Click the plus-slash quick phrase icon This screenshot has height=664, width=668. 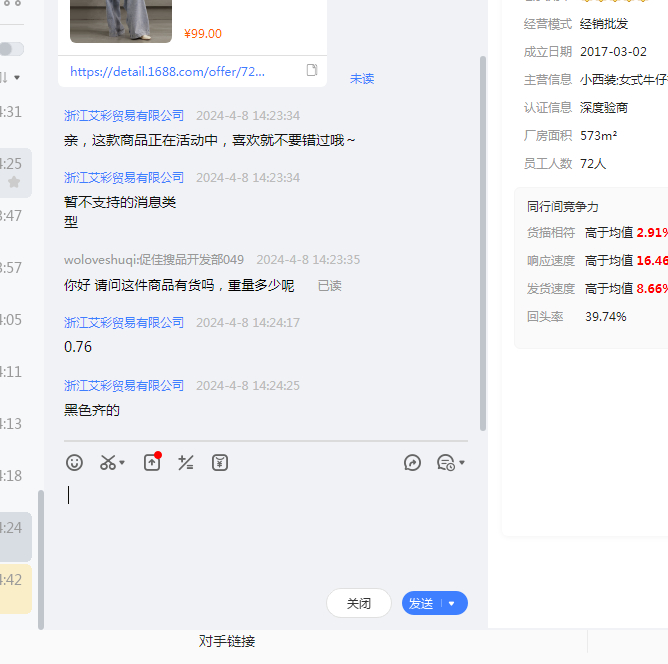point(185,463)
